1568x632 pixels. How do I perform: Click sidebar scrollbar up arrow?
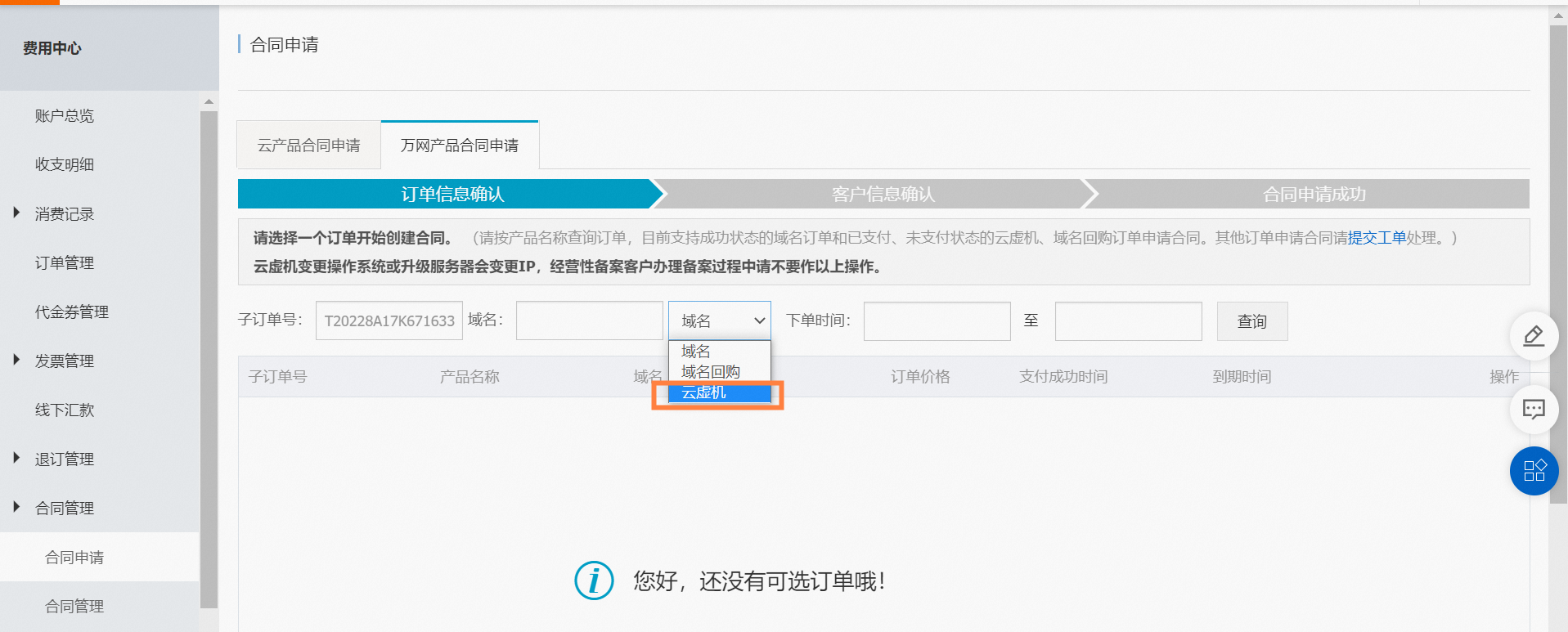(209, 101)
